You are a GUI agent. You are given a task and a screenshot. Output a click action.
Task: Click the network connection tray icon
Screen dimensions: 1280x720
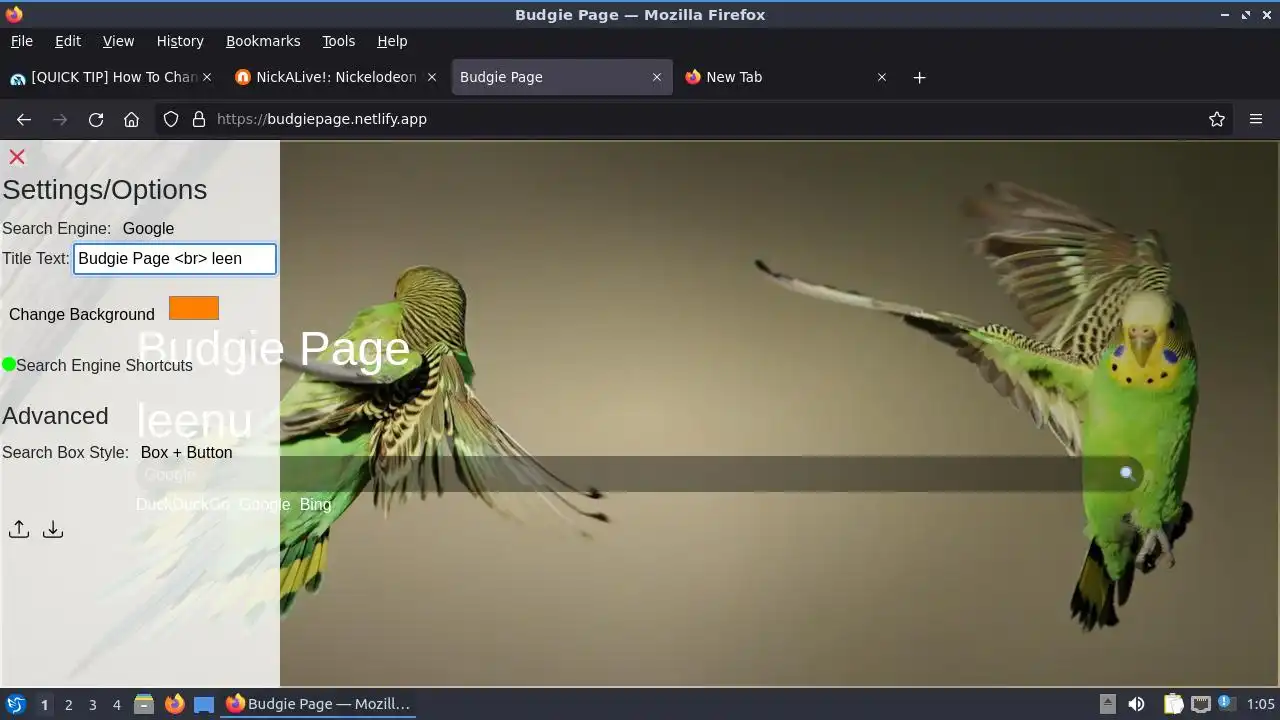1201,704
